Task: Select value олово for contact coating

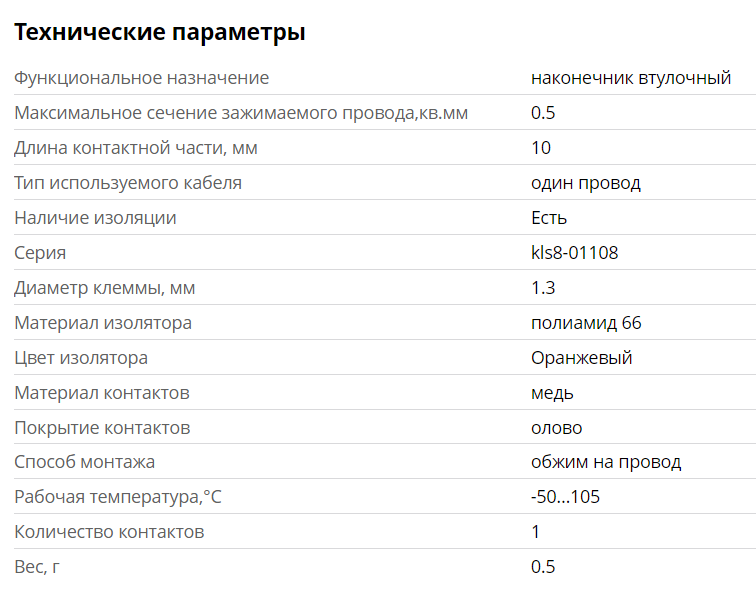Action: click(556, 428)
